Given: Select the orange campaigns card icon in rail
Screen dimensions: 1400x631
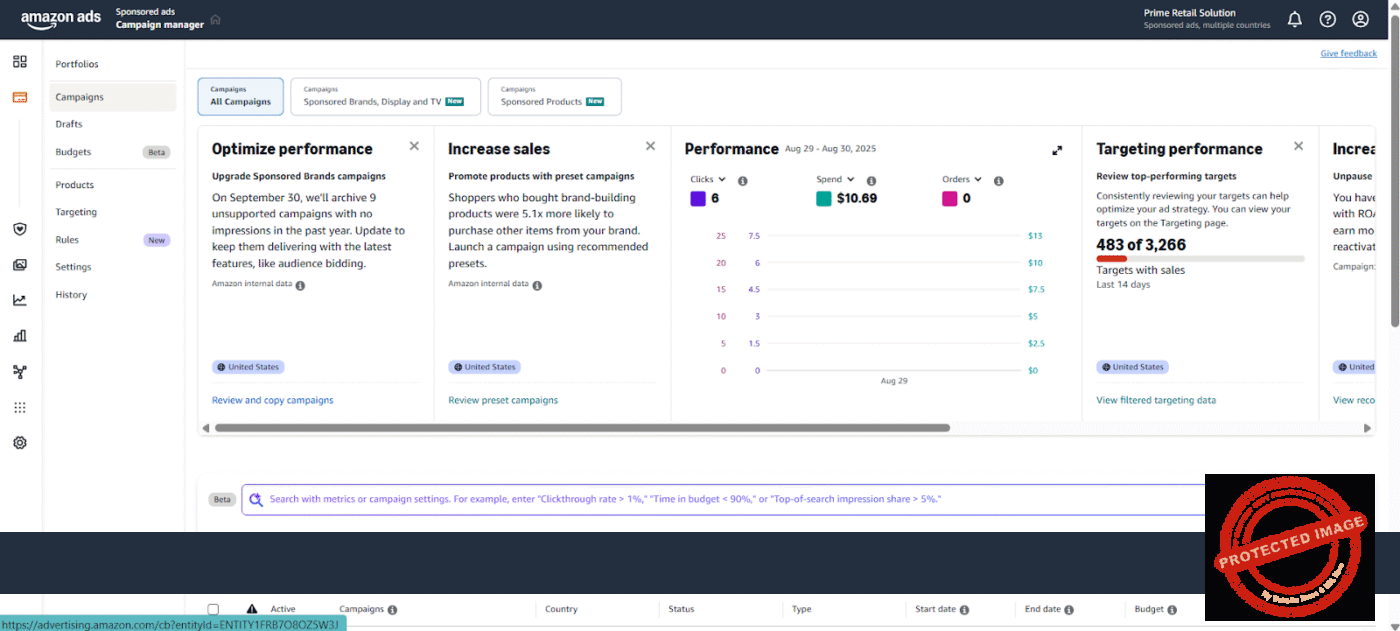Looking at the screenshot, I should [x=20, y=97].
